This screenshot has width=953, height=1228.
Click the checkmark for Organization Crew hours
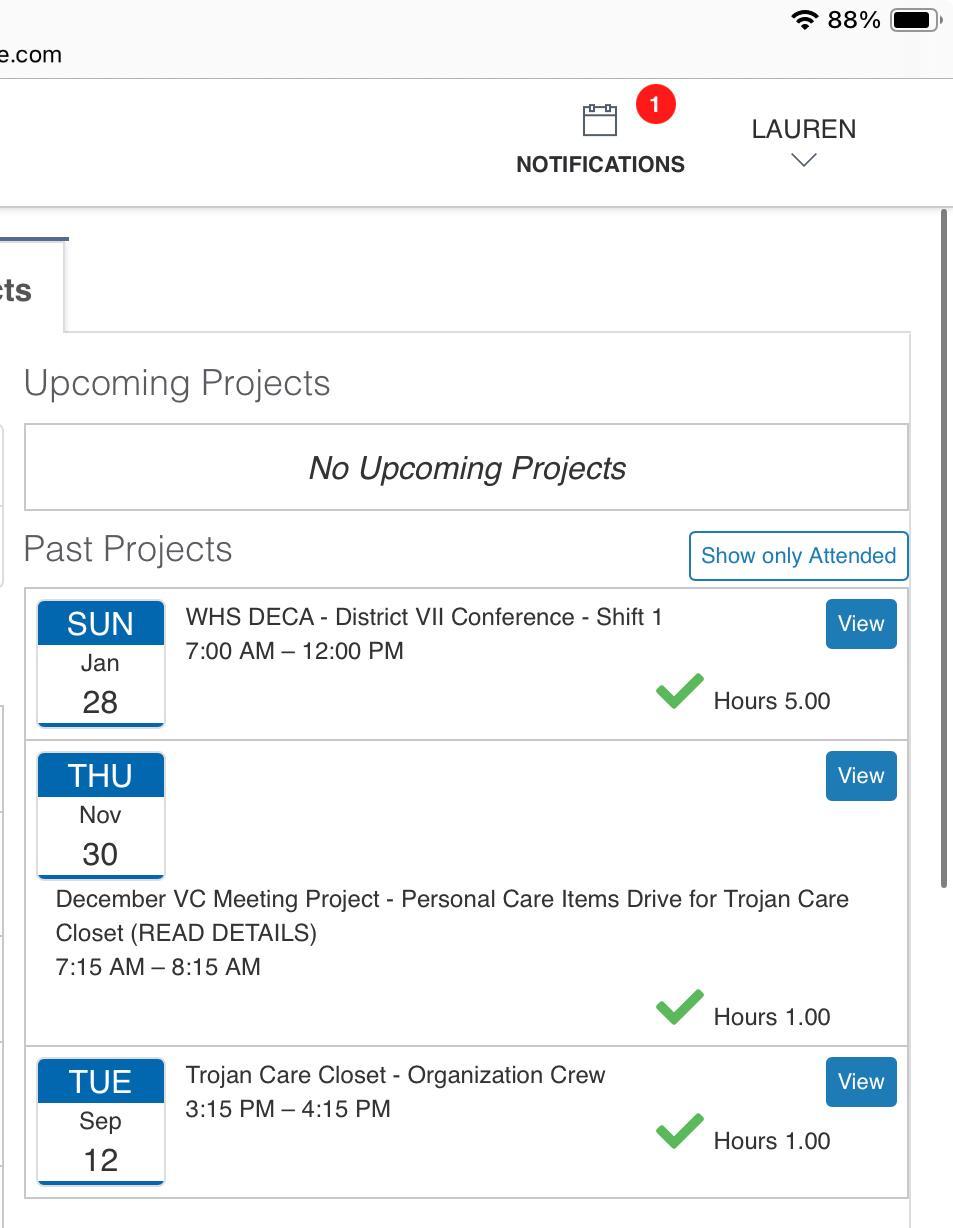680,1132
